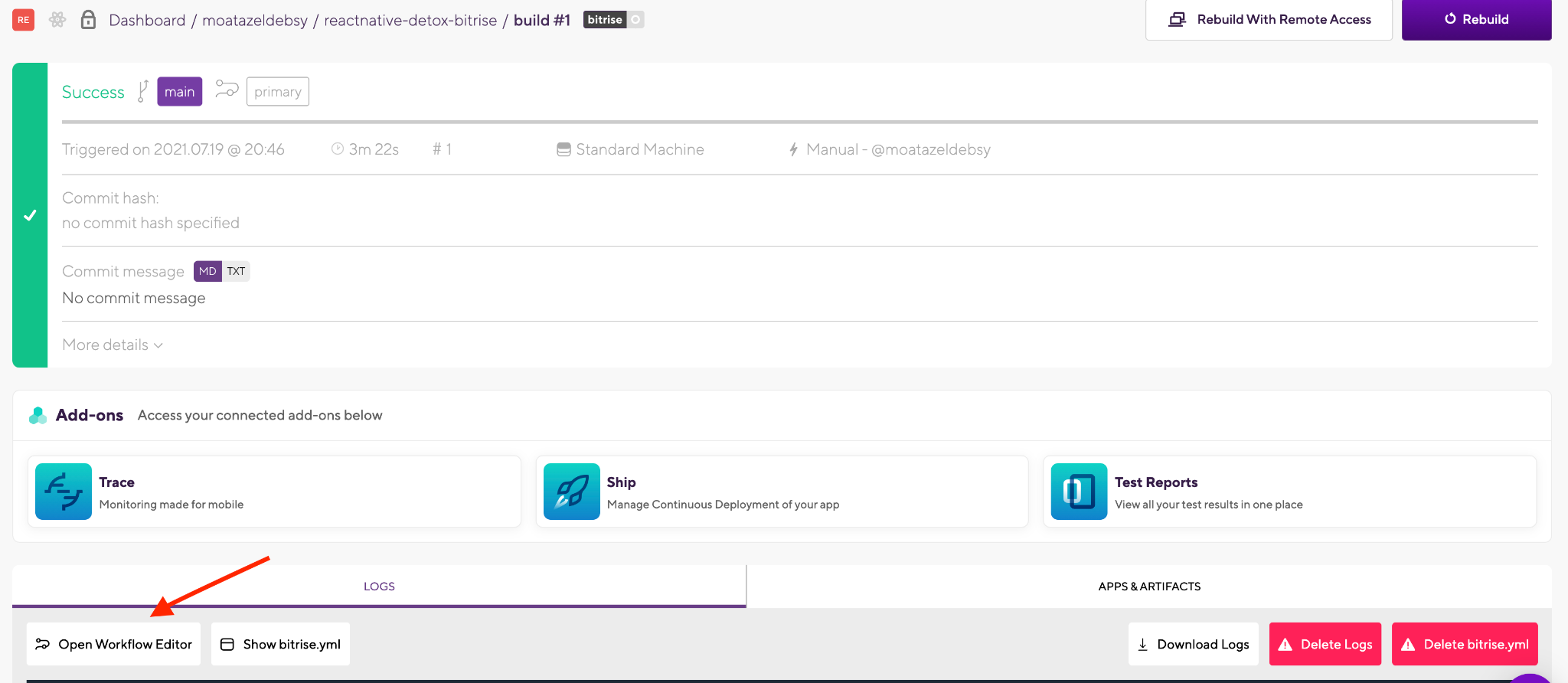1568x683 pixels.
Task: Click the '3m 22s' duration text
Action: 374,149
